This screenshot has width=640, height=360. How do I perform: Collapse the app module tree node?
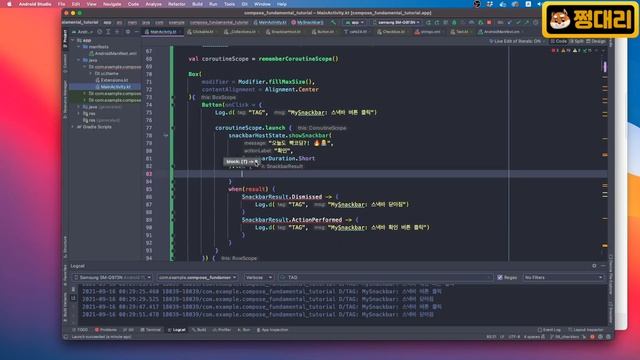(x=73, y=40)
